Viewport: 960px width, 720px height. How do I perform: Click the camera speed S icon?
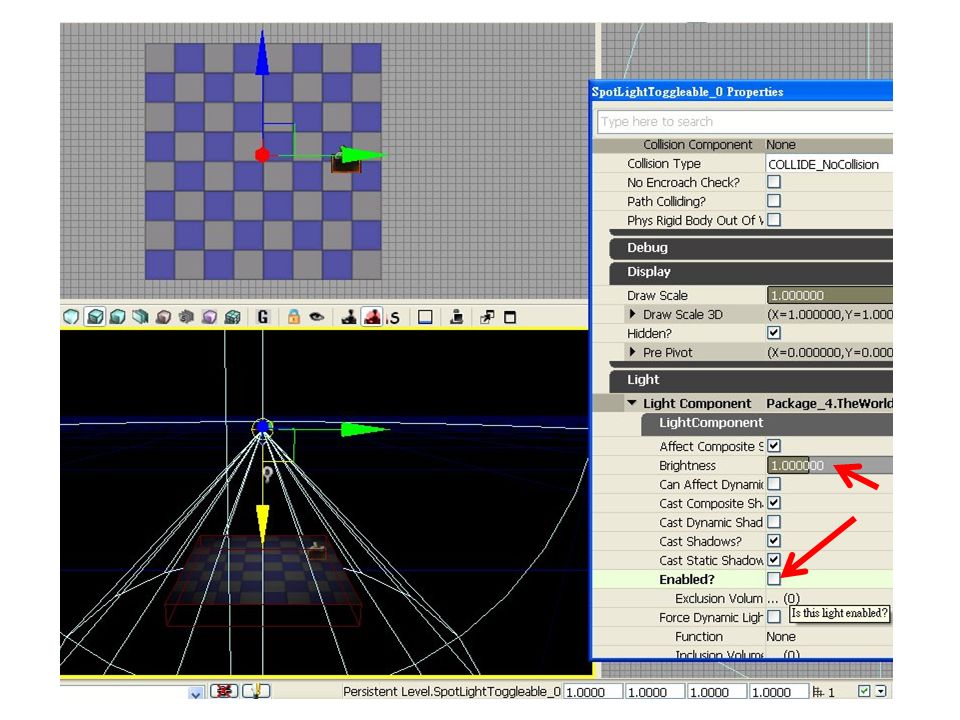point(394,318)
